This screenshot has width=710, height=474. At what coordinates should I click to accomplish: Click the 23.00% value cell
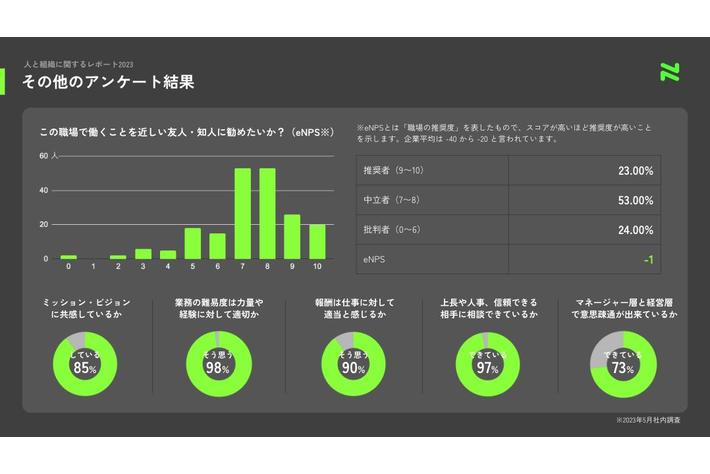coord(636,171)
